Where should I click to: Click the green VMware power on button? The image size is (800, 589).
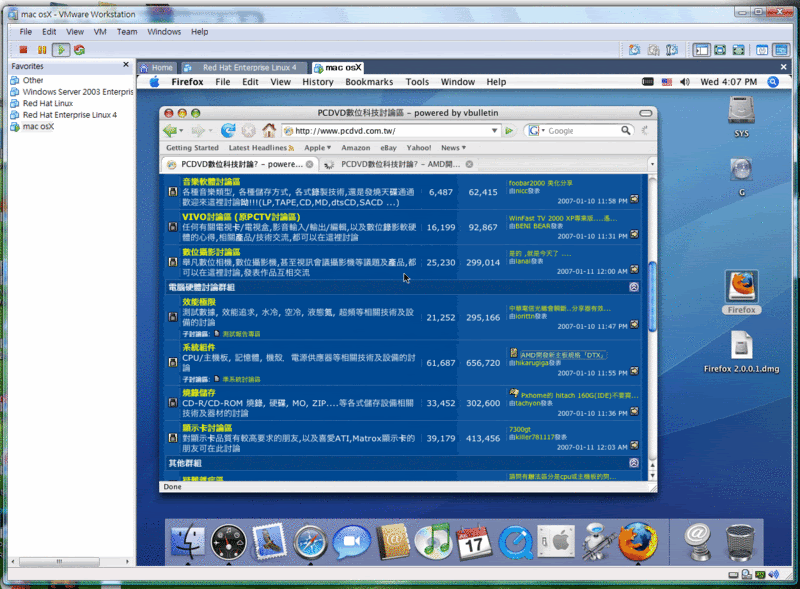pos(61,50)
